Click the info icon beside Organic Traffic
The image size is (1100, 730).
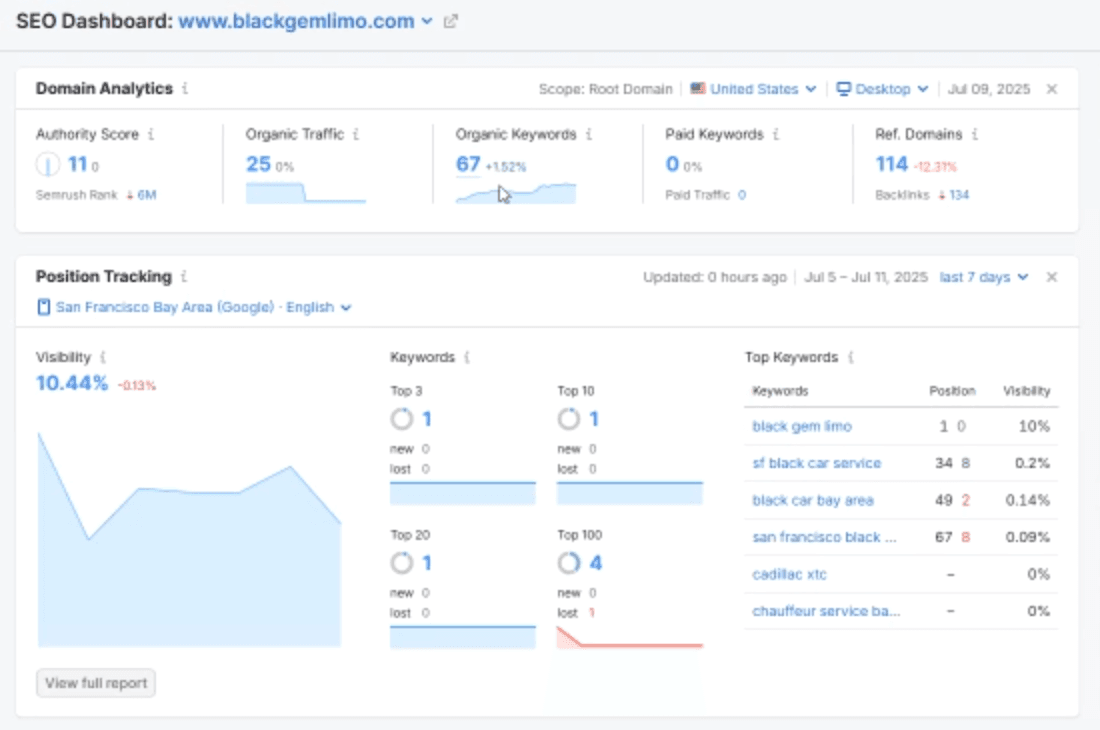[x=356, y=134]
